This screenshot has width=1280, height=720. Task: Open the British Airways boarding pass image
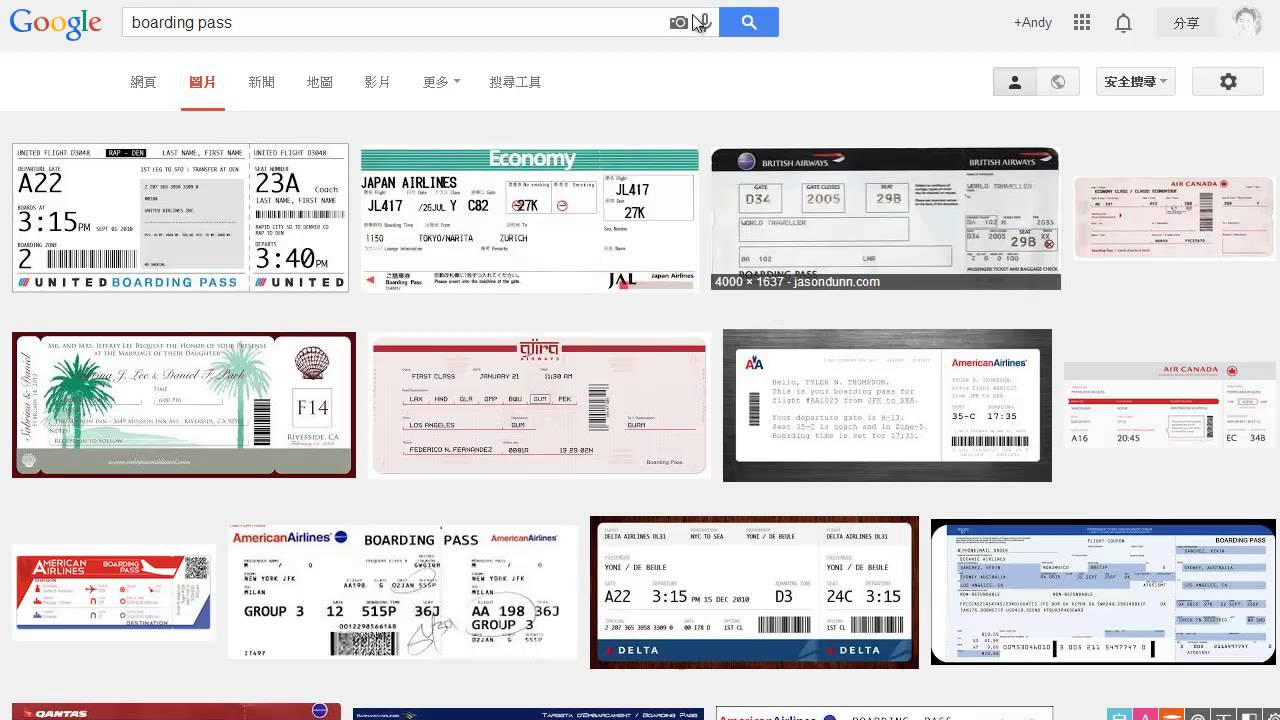coord(885,219)
